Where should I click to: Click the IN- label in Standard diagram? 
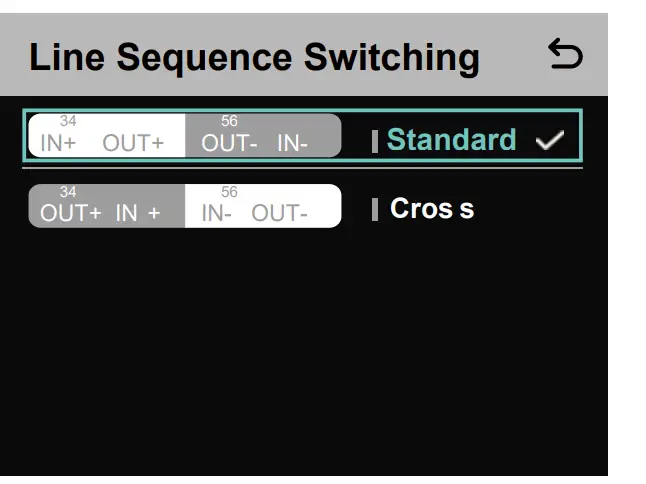pyautogui.click(x=292, y=143)
